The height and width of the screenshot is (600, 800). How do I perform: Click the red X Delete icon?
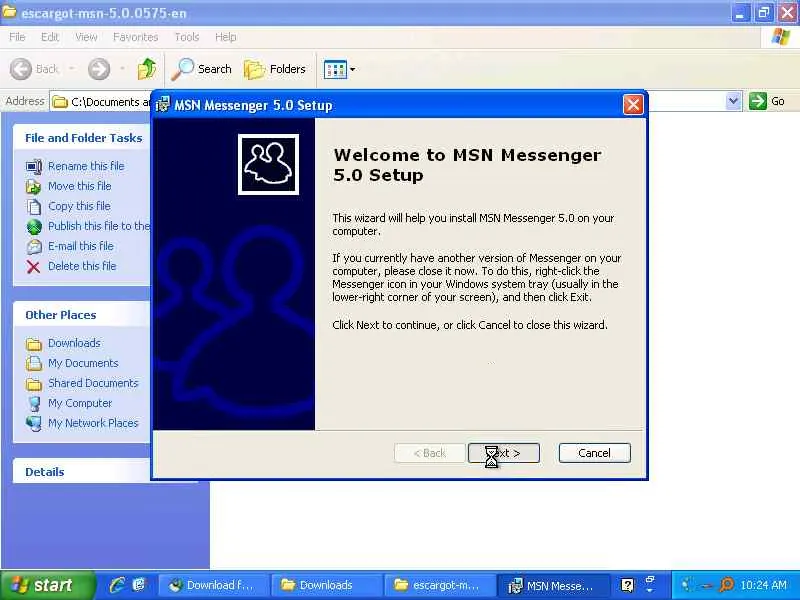tap(34, 266)
